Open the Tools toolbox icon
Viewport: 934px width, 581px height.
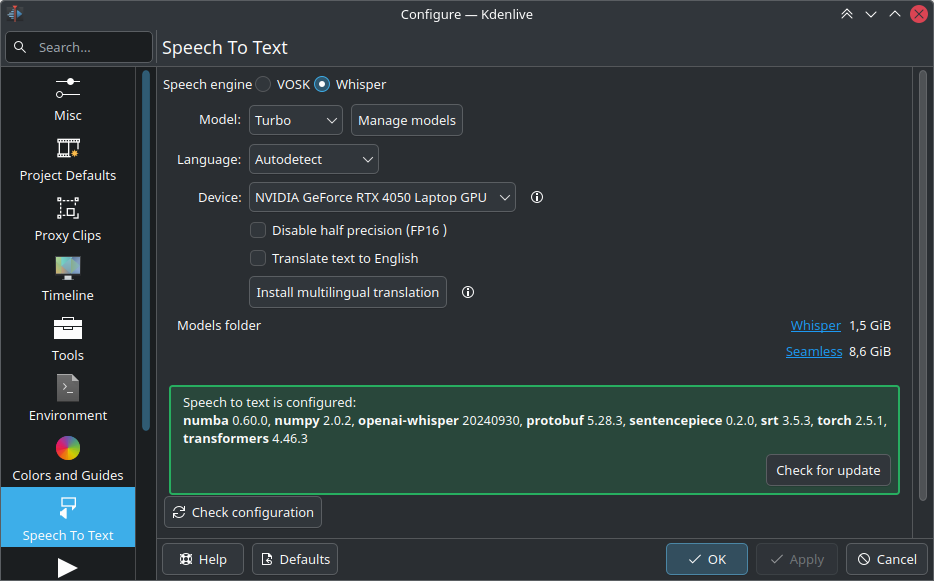68,328
